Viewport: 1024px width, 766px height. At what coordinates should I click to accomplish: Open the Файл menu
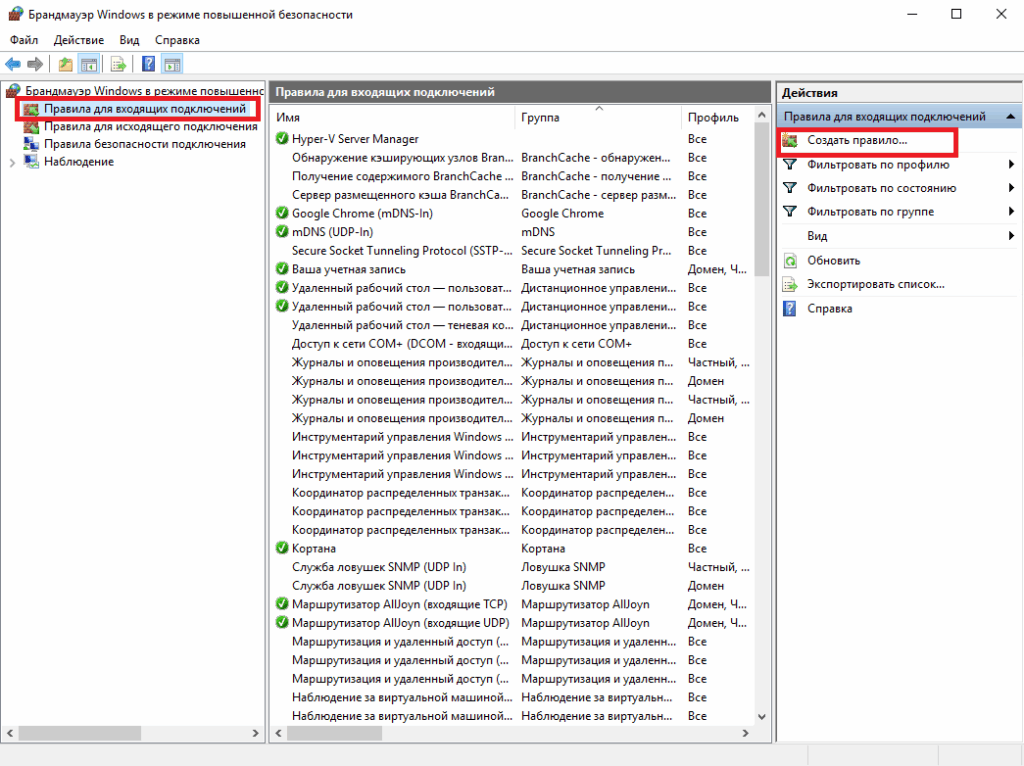[x=24, y=40]
